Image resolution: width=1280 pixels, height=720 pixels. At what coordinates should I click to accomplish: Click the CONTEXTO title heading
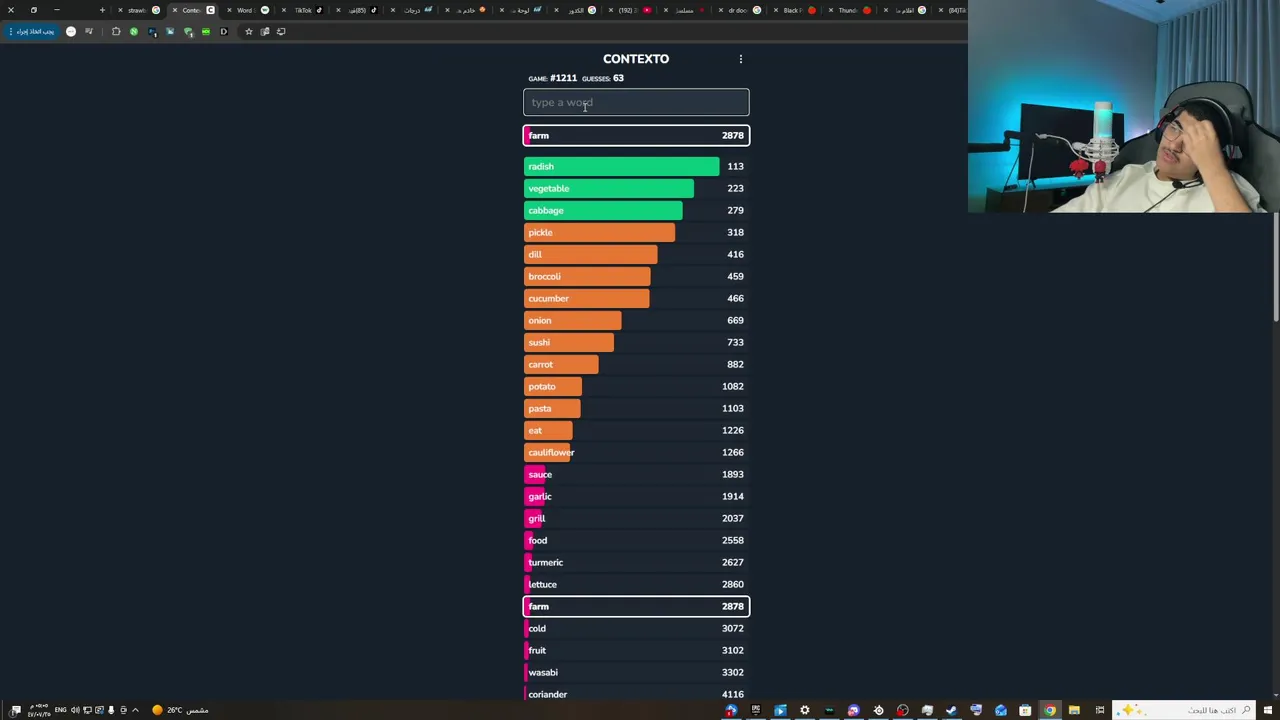pyautogui.click(x=636, y=59)
